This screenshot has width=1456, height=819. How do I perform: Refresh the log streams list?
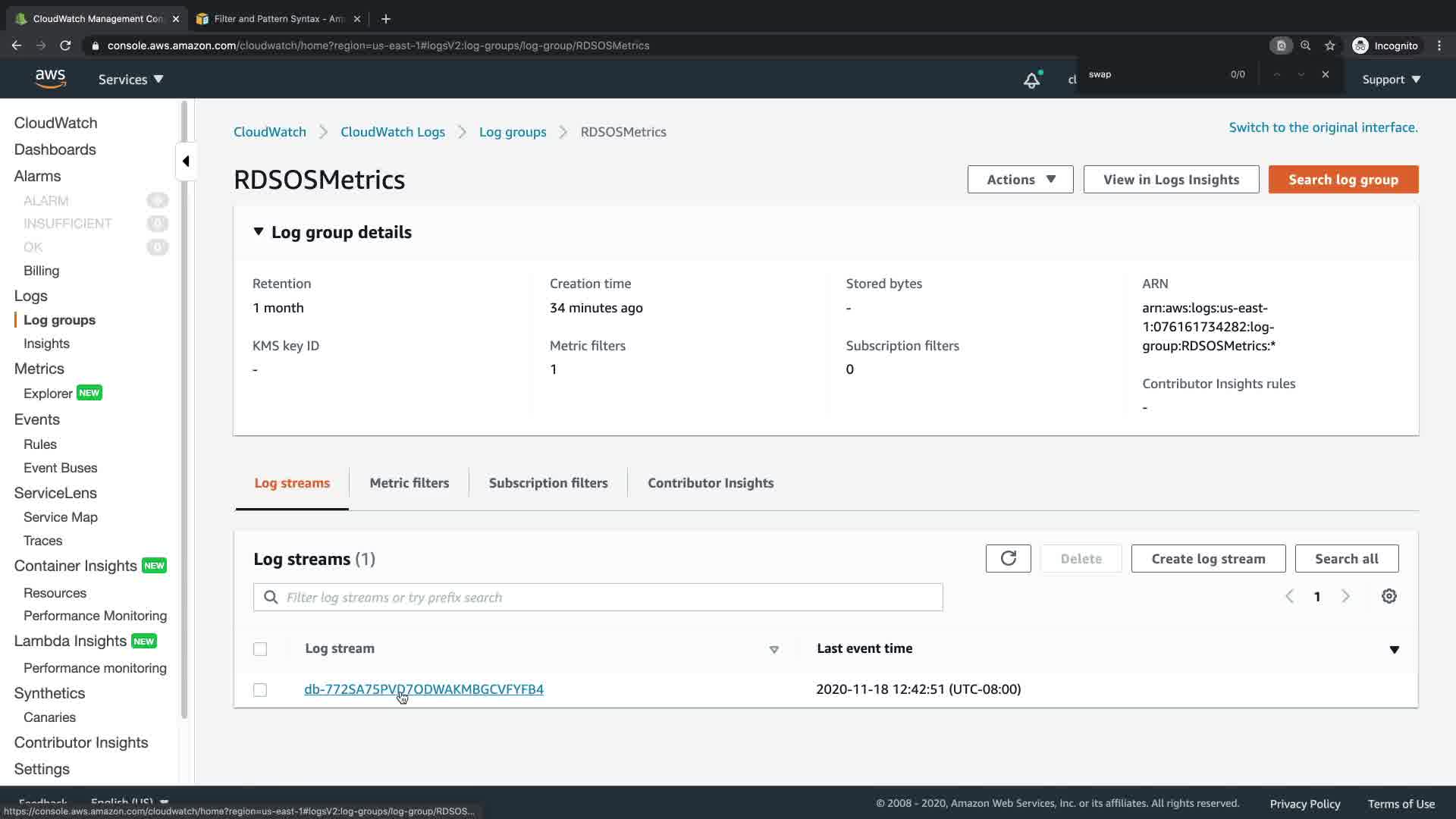point(1008,559)
